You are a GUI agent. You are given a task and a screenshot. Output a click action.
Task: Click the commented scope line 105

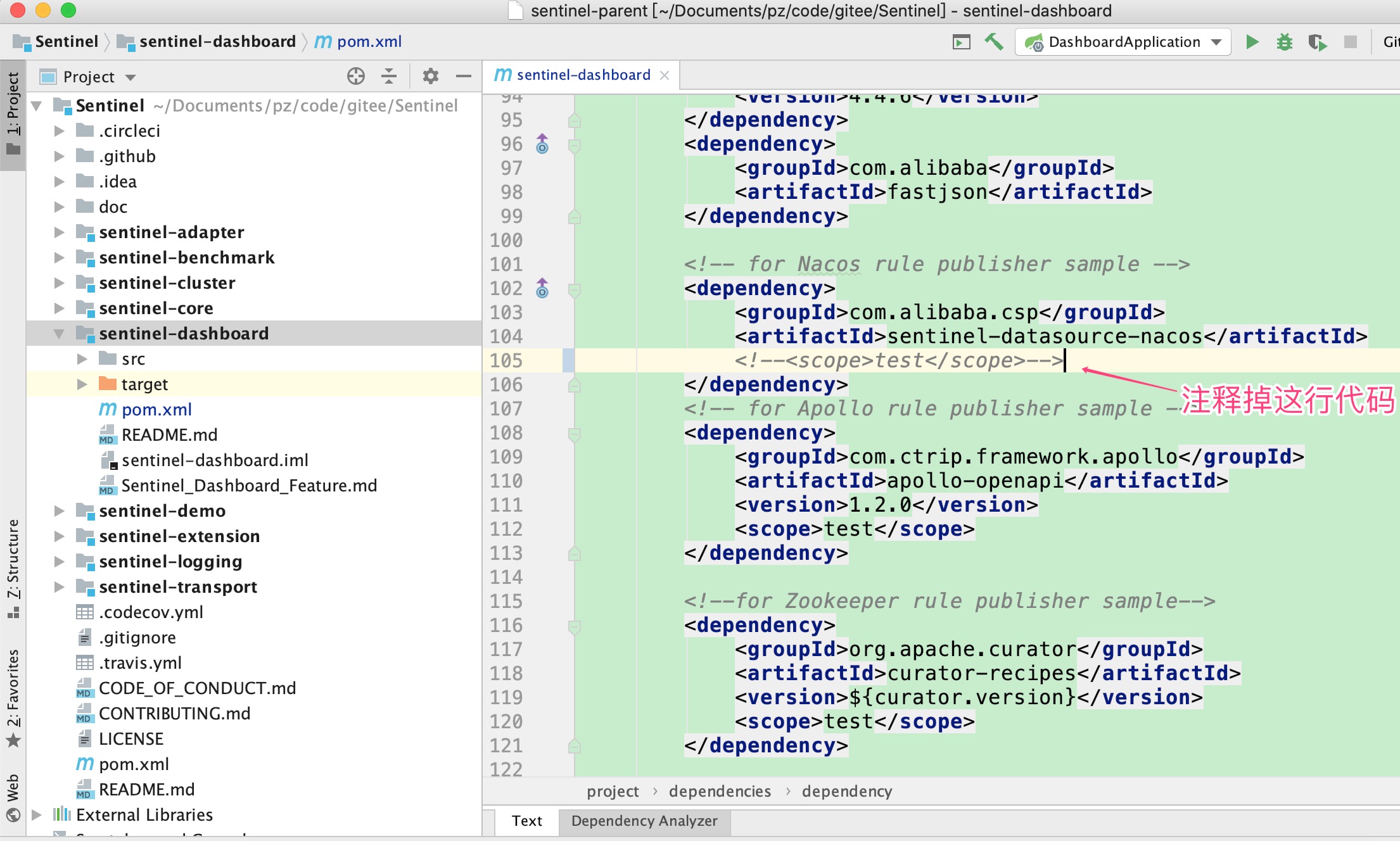899,360
